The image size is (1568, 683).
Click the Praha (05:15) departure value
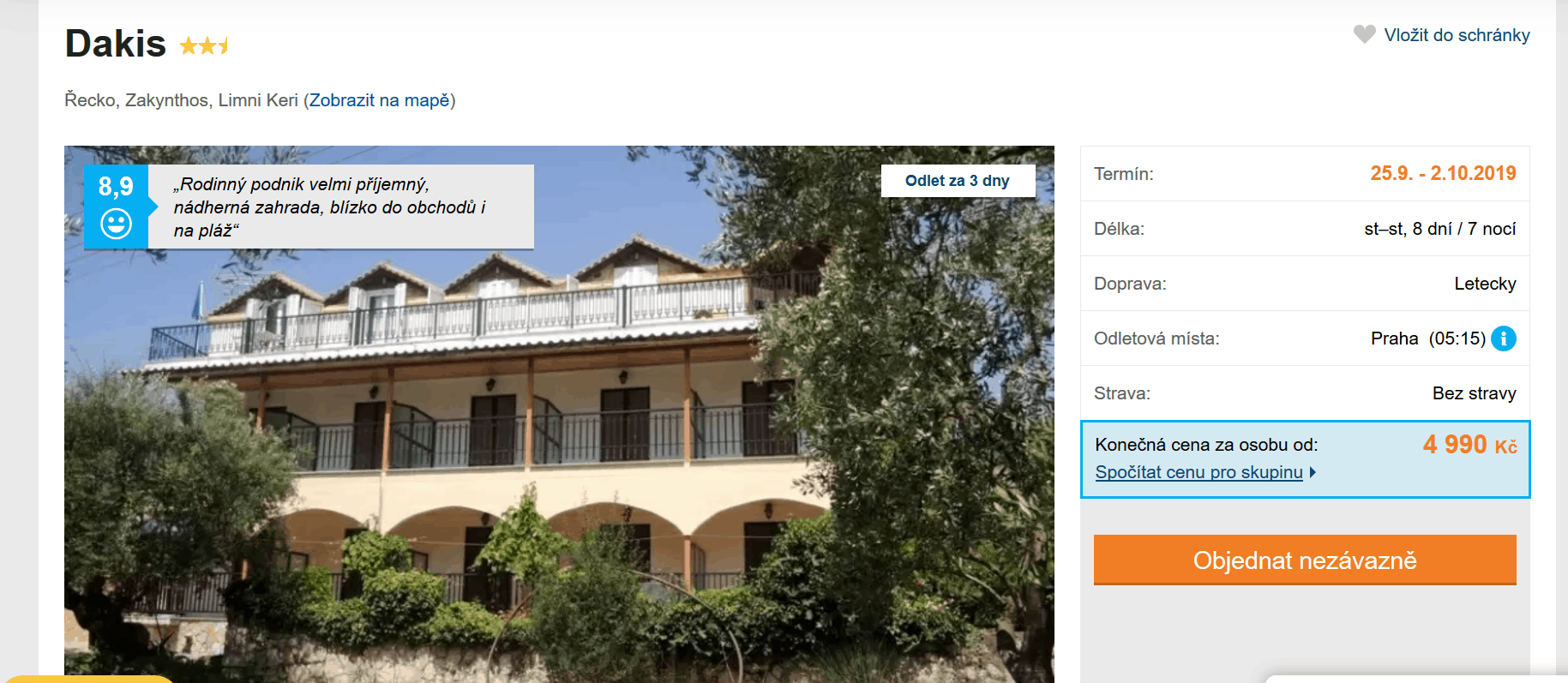[x=1427, y=339]
